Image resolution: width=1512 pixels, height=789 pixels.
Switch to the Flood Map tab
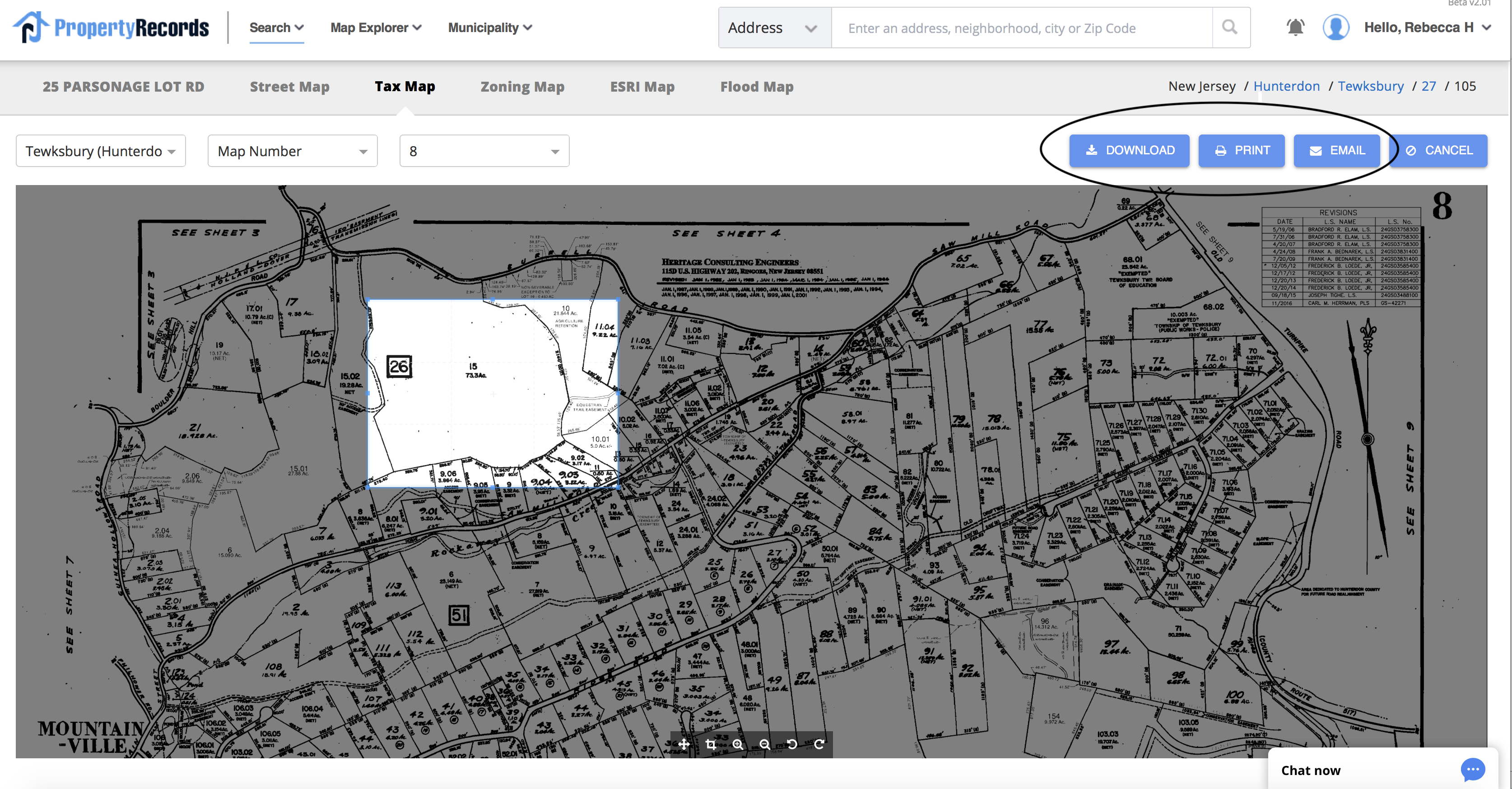coord(757,86)
